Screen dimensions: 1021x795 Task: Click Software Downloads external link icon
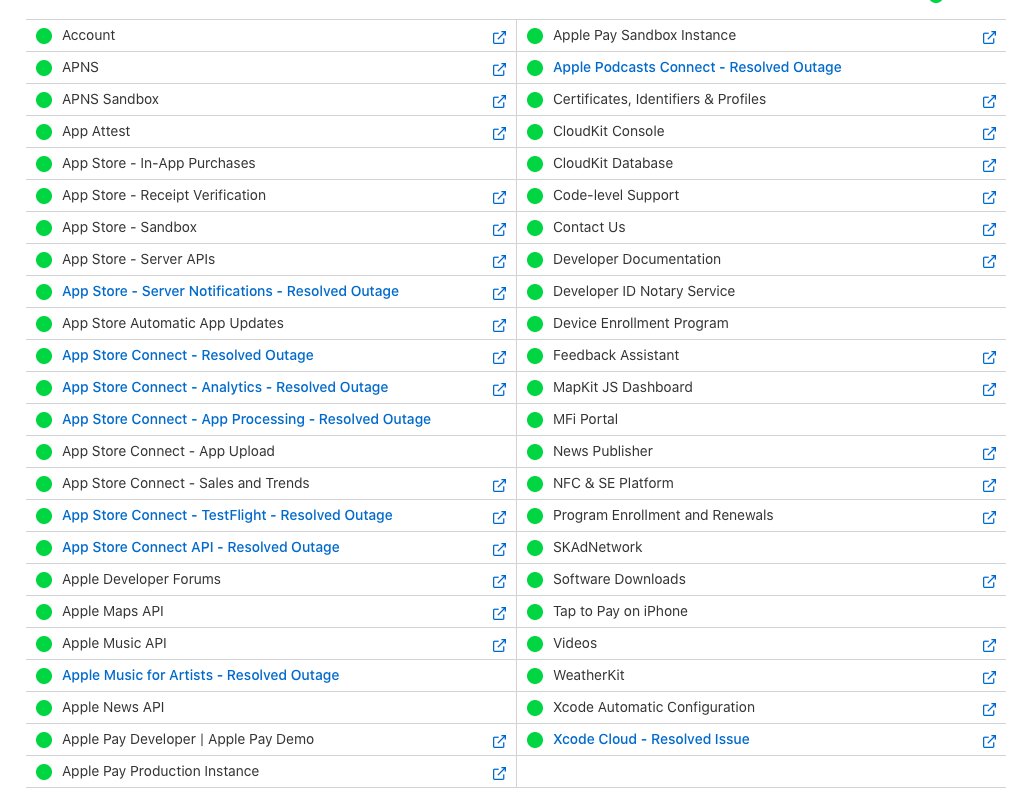pos(989,581)
